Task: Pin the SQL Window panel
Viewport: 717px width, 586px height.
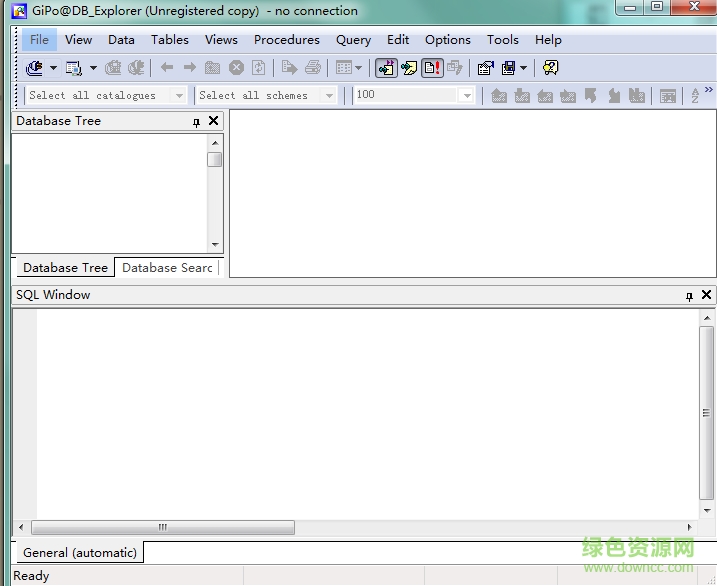Action: pyautogui.click(x=690, y=296)
